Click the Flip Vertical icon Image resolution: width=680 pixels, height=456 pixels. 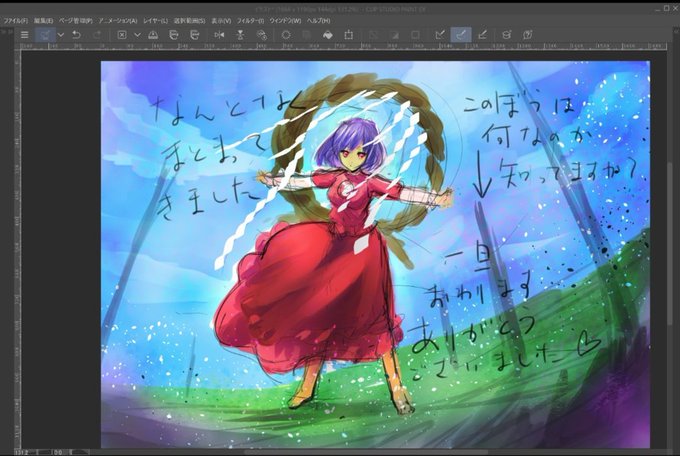point(240,35)
